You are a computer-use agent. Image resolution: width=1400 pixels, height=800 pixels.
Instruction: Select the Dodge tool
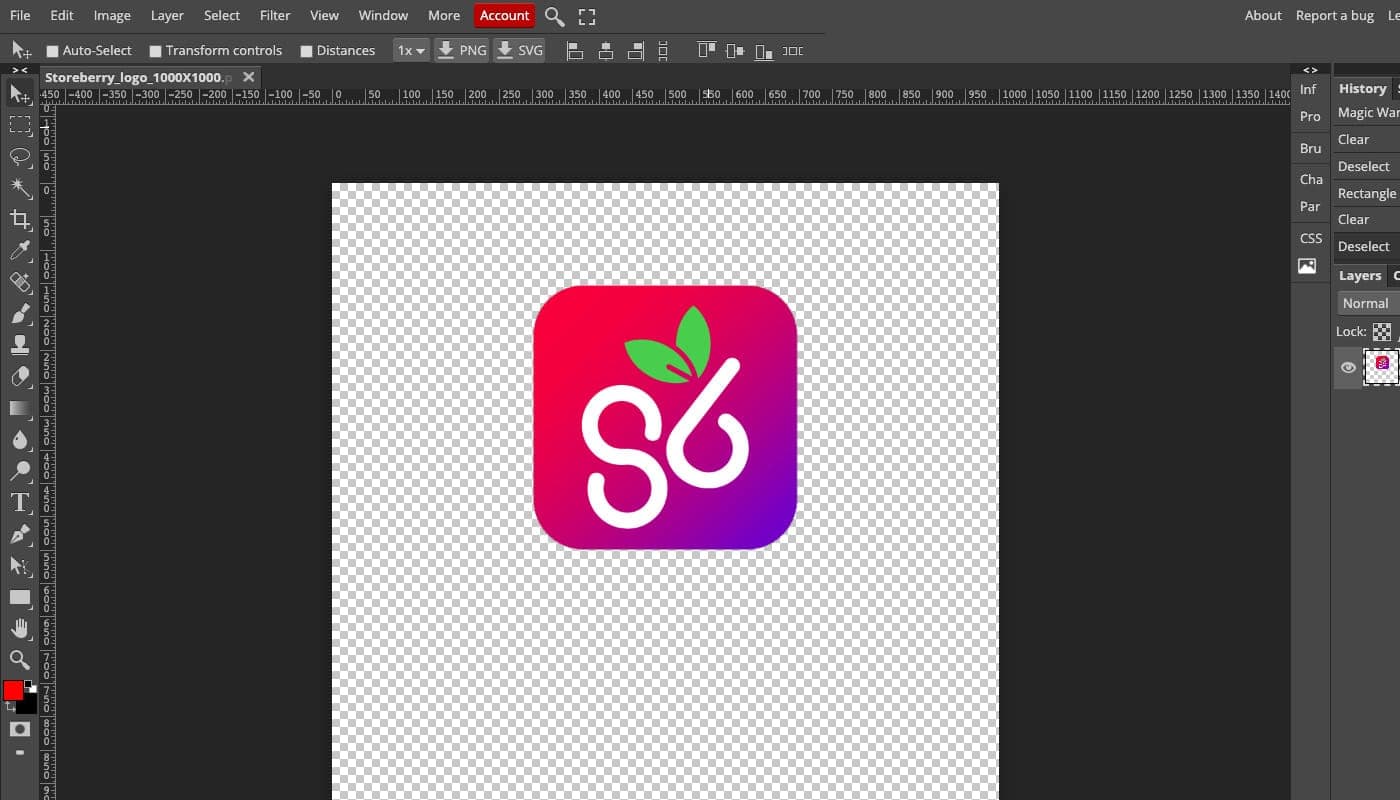(19, 471)
